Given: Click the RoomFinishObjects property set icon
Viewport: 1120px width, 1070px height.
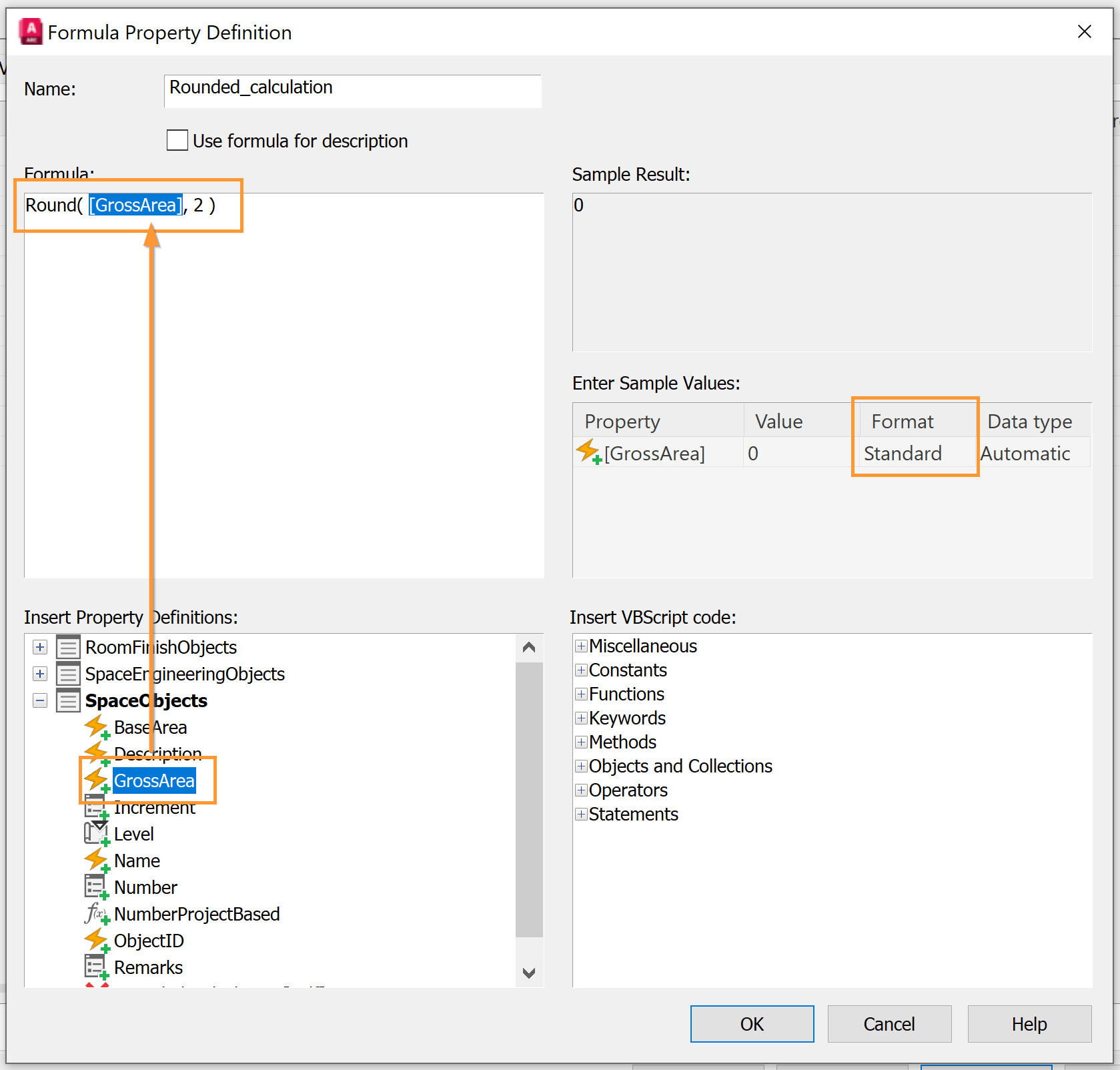Looking at the screenshot, I should click(x=68, y=647).
